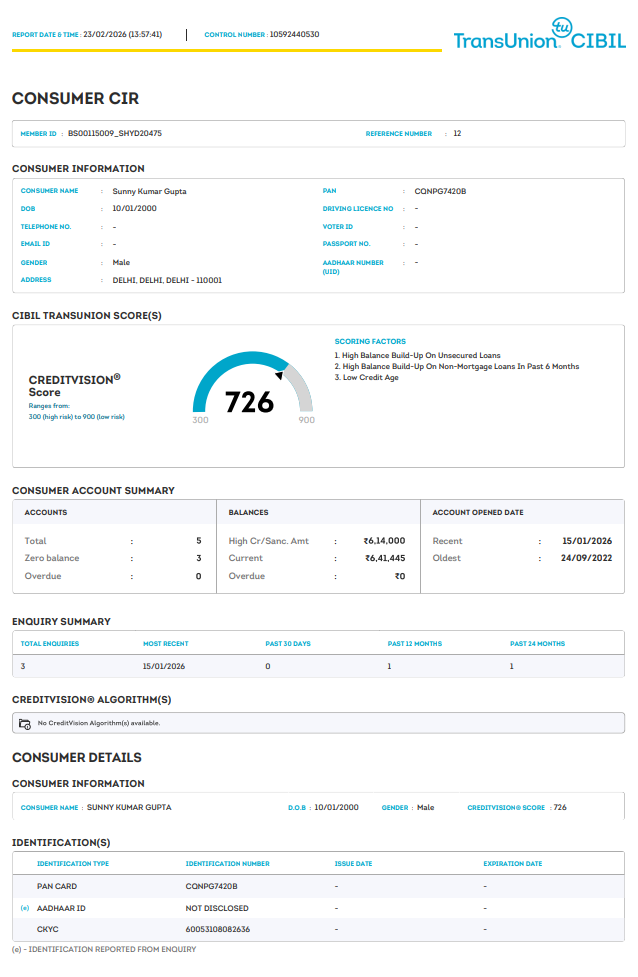Select consumer name Sunny Kumar Gupta

point(150,191)
